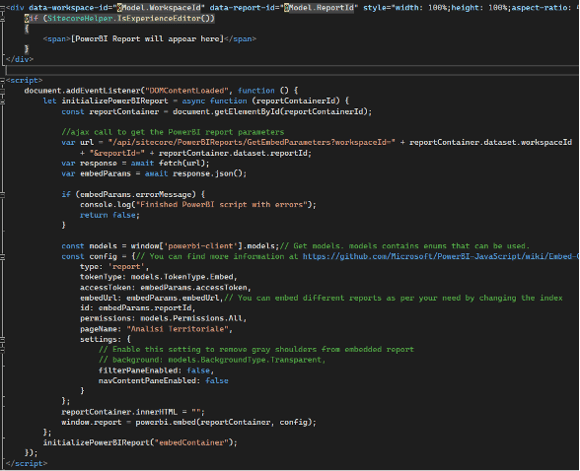Screen dimensions: 580x471
Task: Click the 'powerbi-client' string
Action: [x=200, y=246]
